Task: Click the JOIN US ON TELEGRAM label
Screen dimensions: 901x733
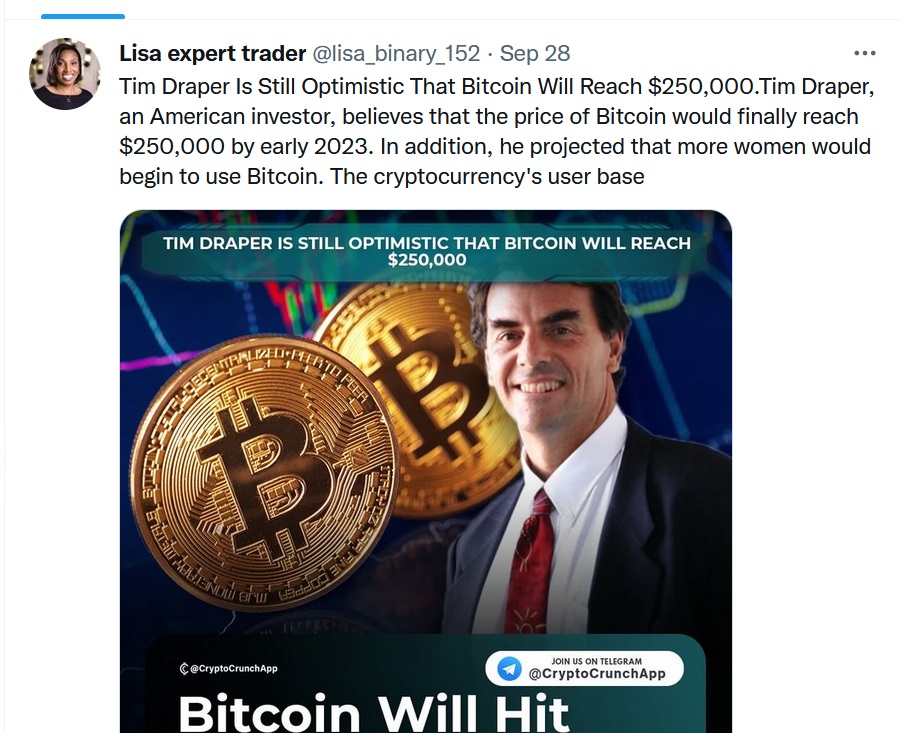Action: click(x=596, y=661)
